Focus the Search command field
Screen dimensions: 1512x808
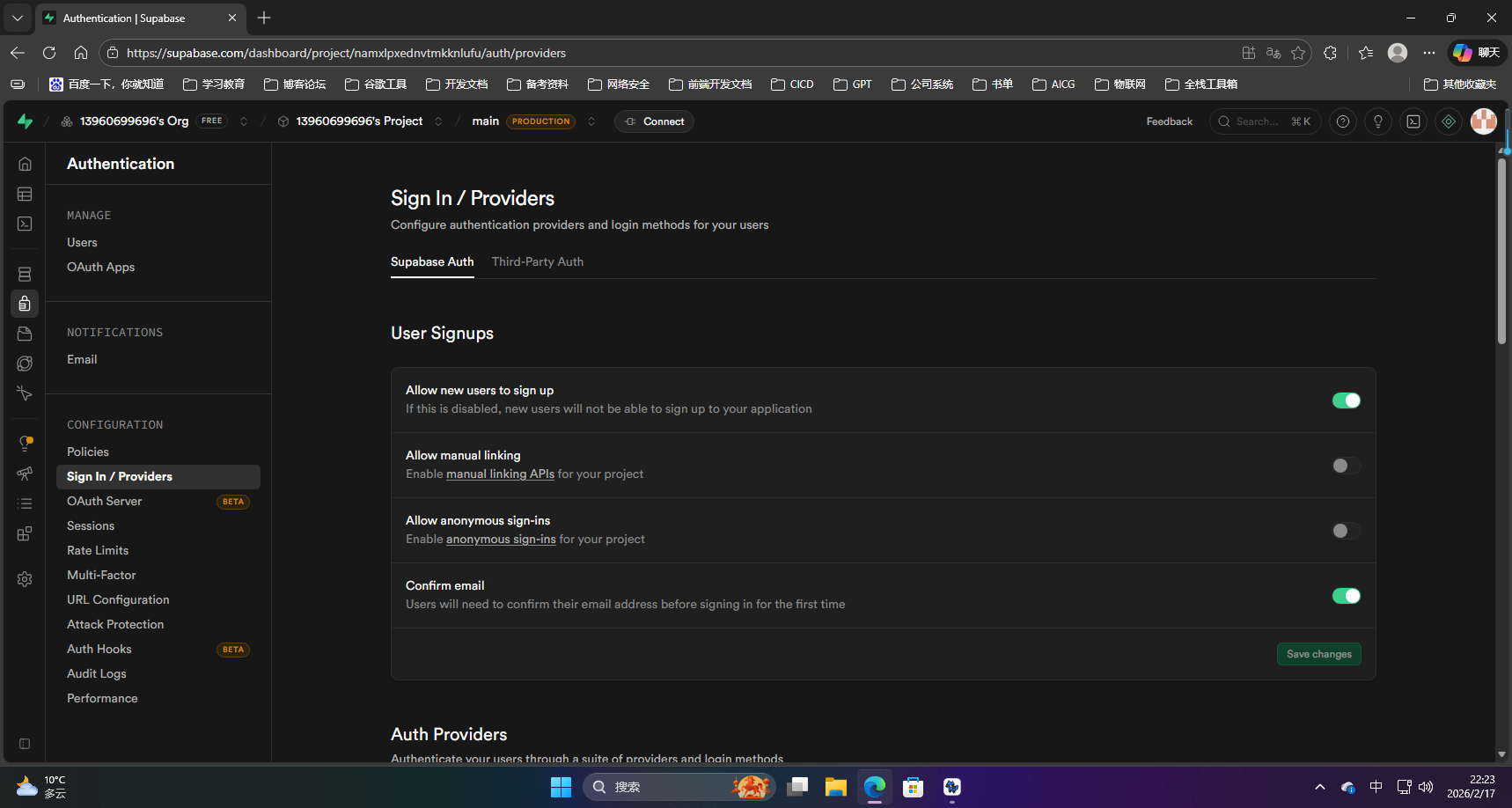pyautogui.click(x=1265, y=121)
